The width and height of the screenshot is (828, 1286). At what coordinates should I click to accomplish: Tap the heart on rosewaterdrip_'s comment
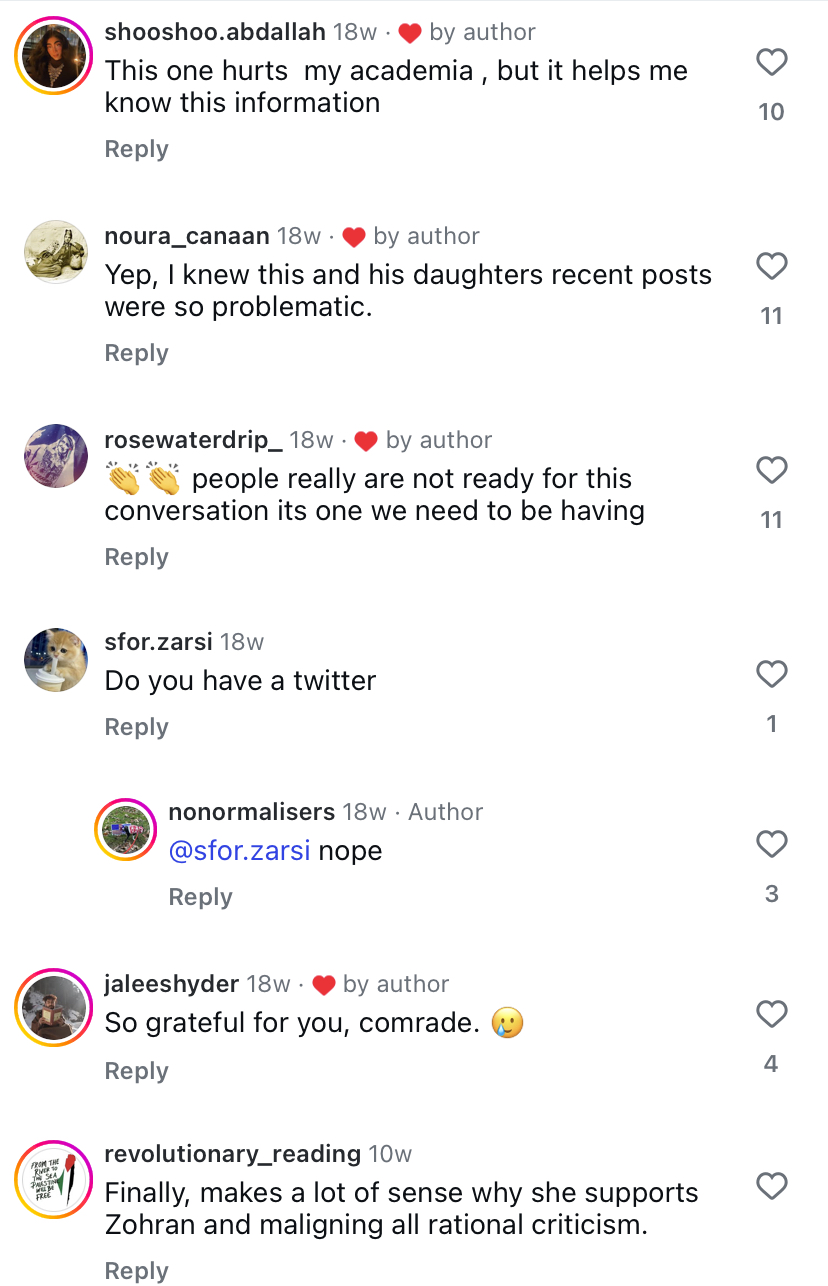(x=771, y=471)
